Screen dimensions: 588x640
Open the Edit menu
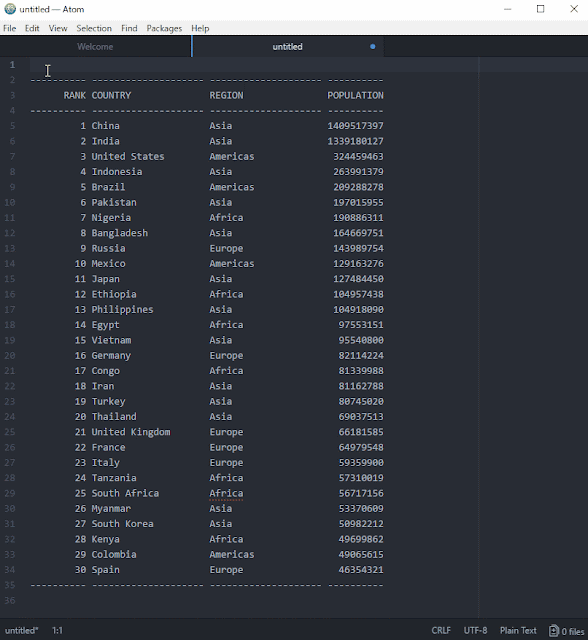(32, 28)
